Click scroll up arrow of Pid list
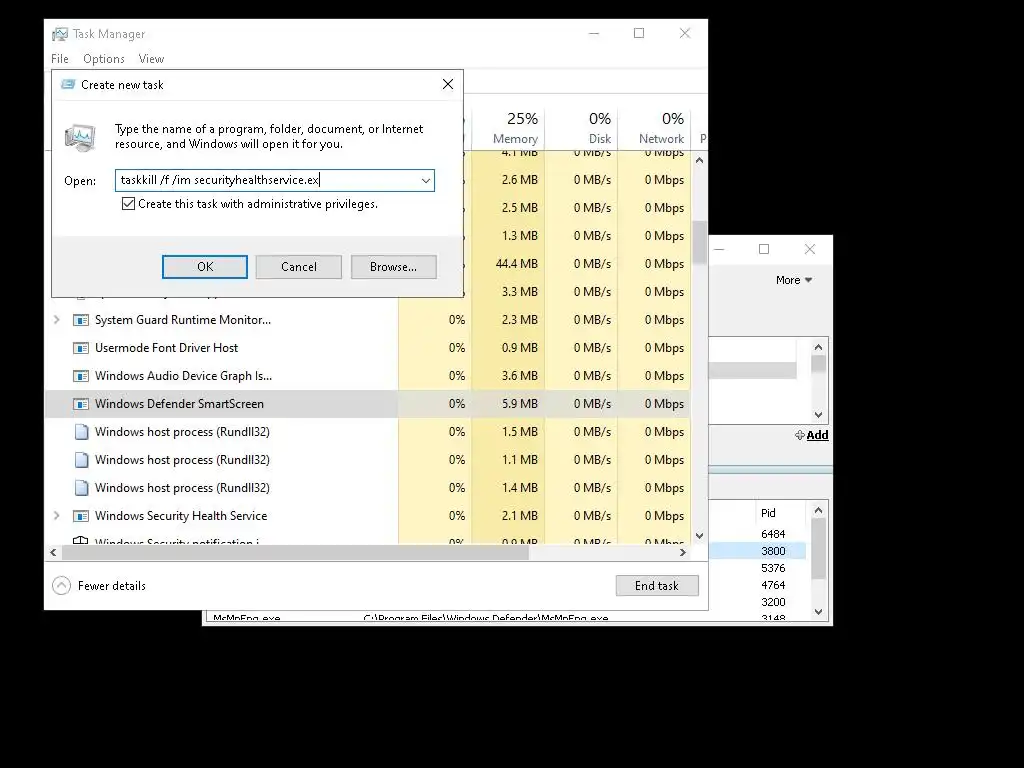 tap(819, 510)
